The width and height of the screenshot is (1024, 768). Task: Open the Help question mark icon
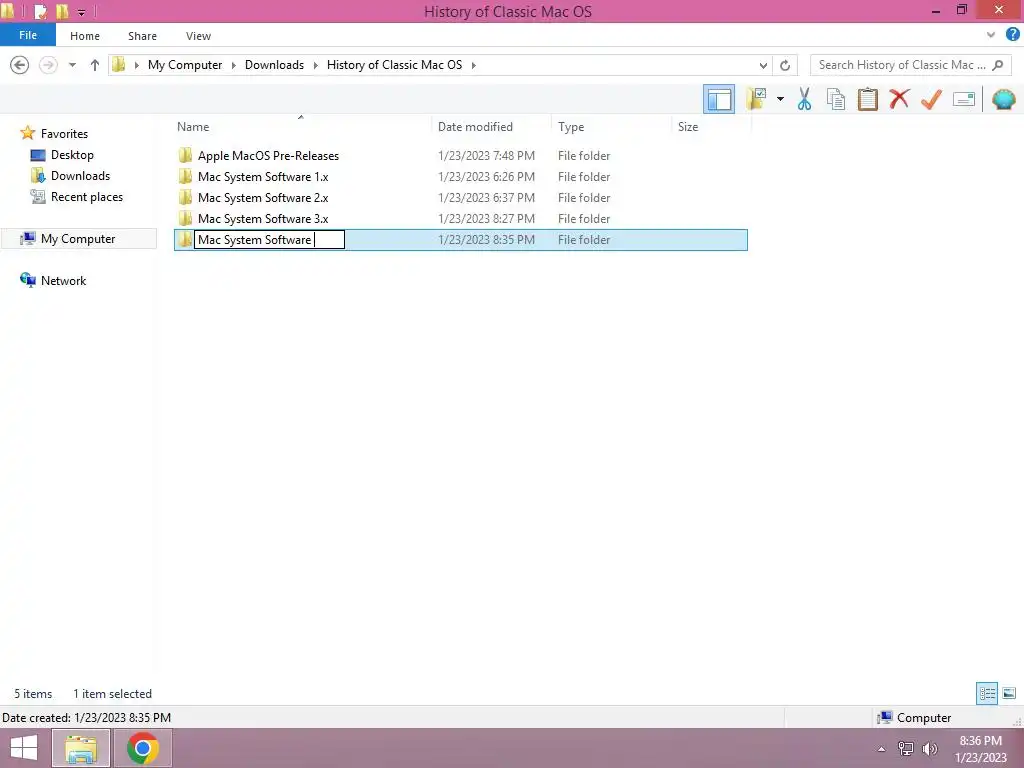(1013, 35)
